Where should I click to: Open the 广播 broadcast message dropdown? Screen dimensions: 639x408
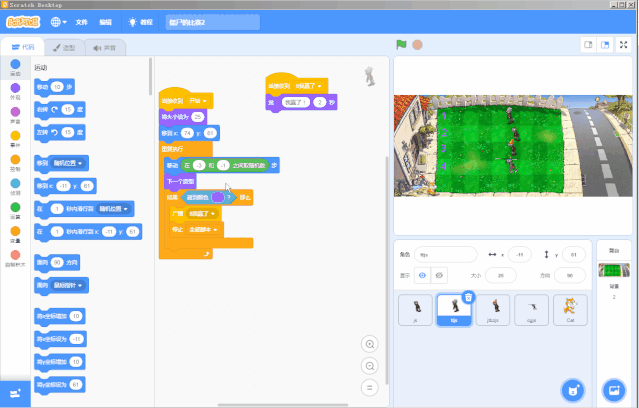(x=201, y=213)
